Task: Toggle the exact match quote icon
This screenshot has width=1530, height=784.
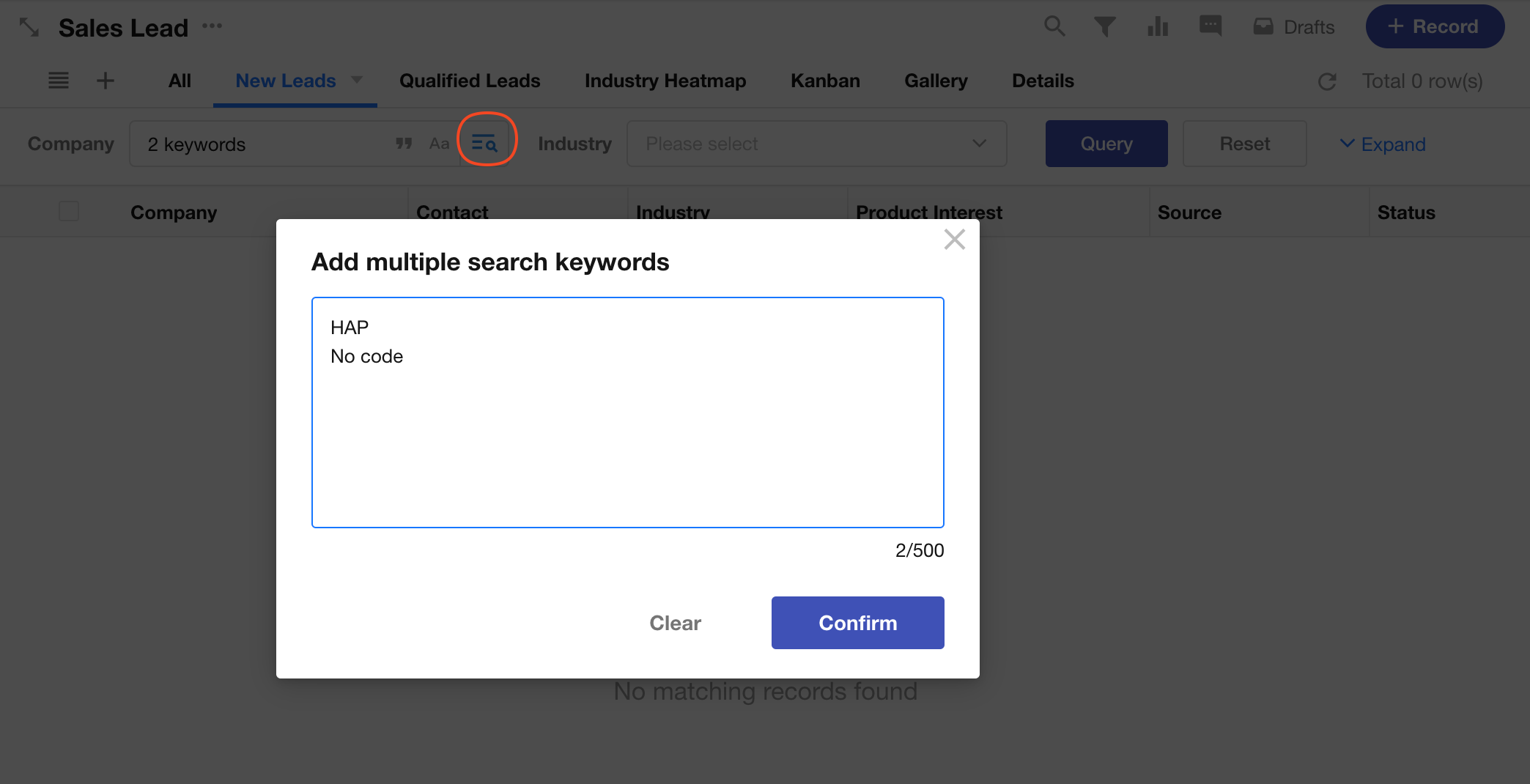Action: (404, 144)
